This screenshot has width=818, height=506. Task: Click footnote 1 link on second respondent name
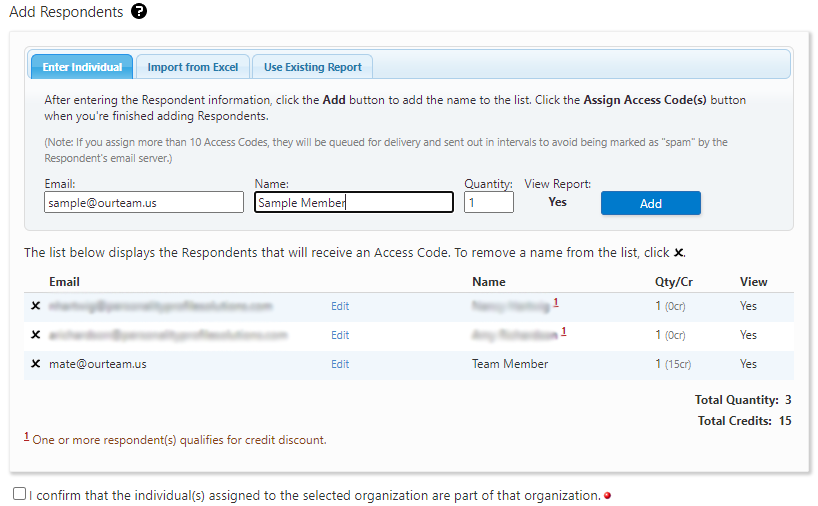pos(564,331)
